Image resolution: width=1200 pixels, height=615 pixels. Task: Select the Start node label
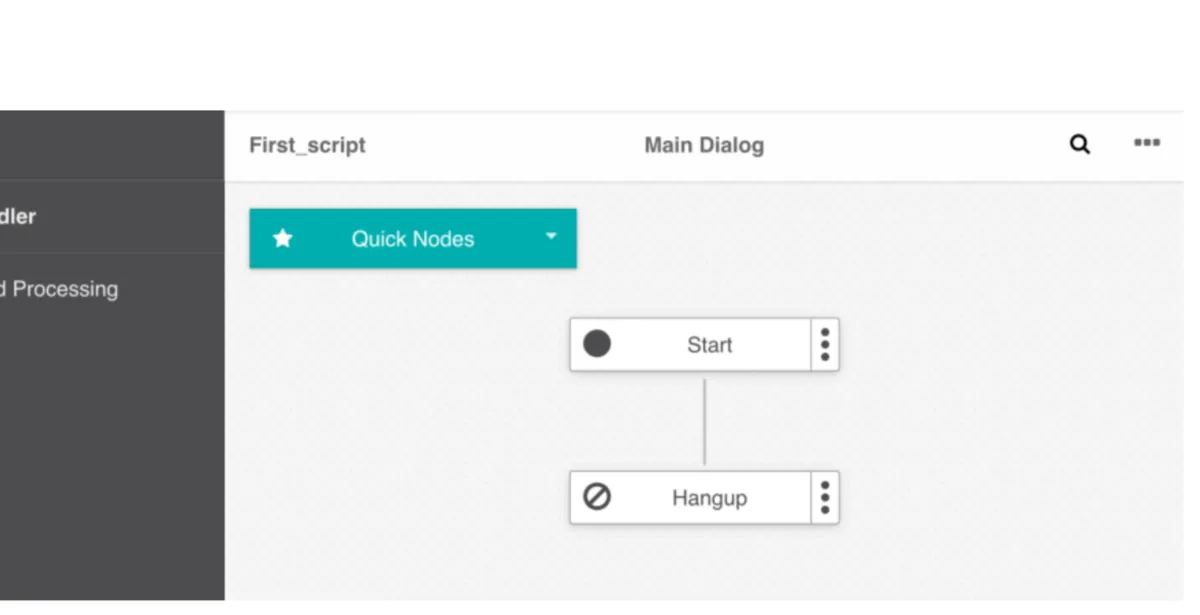[x=709, y=345]
